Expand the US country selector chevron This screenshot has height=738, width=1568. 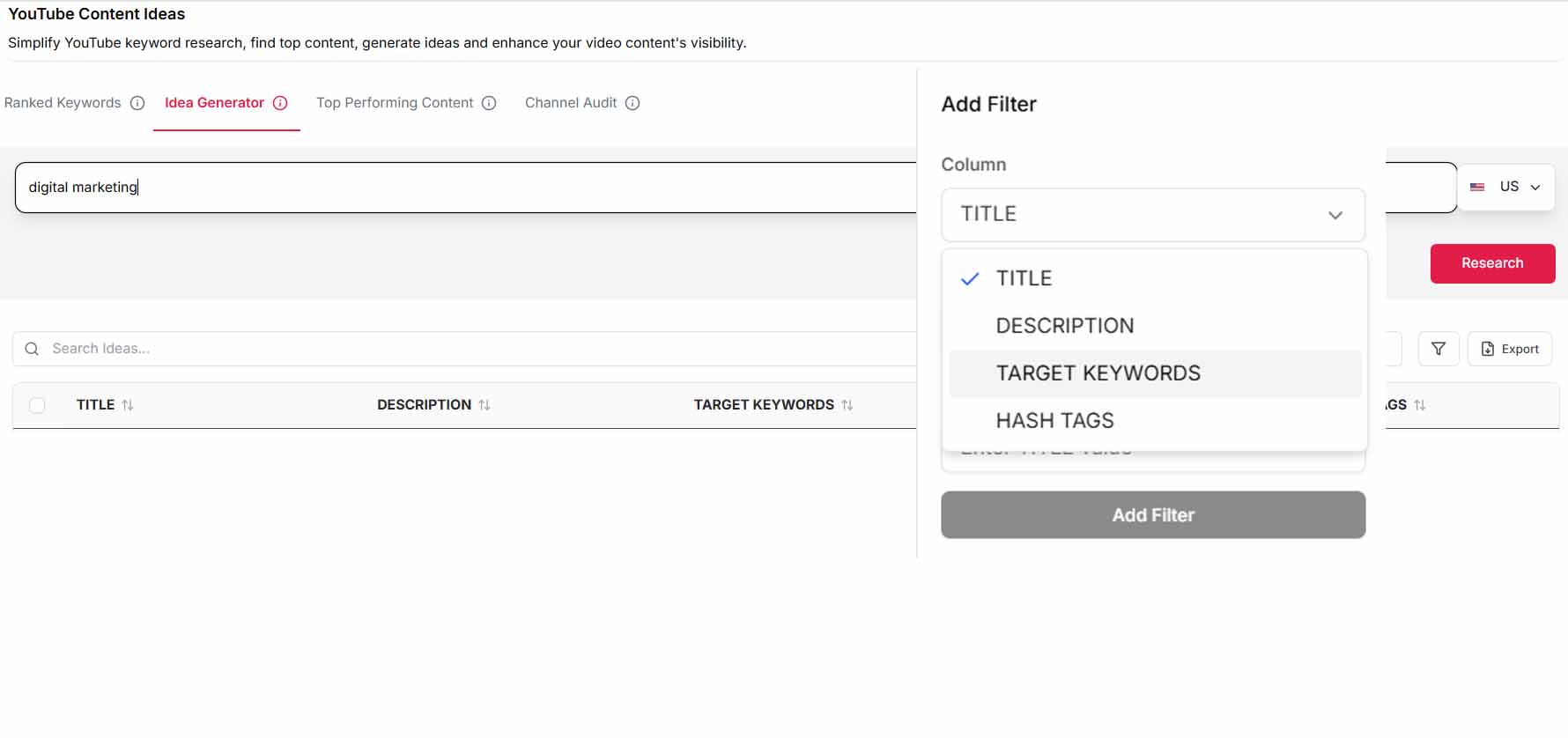coord(1535,187)
